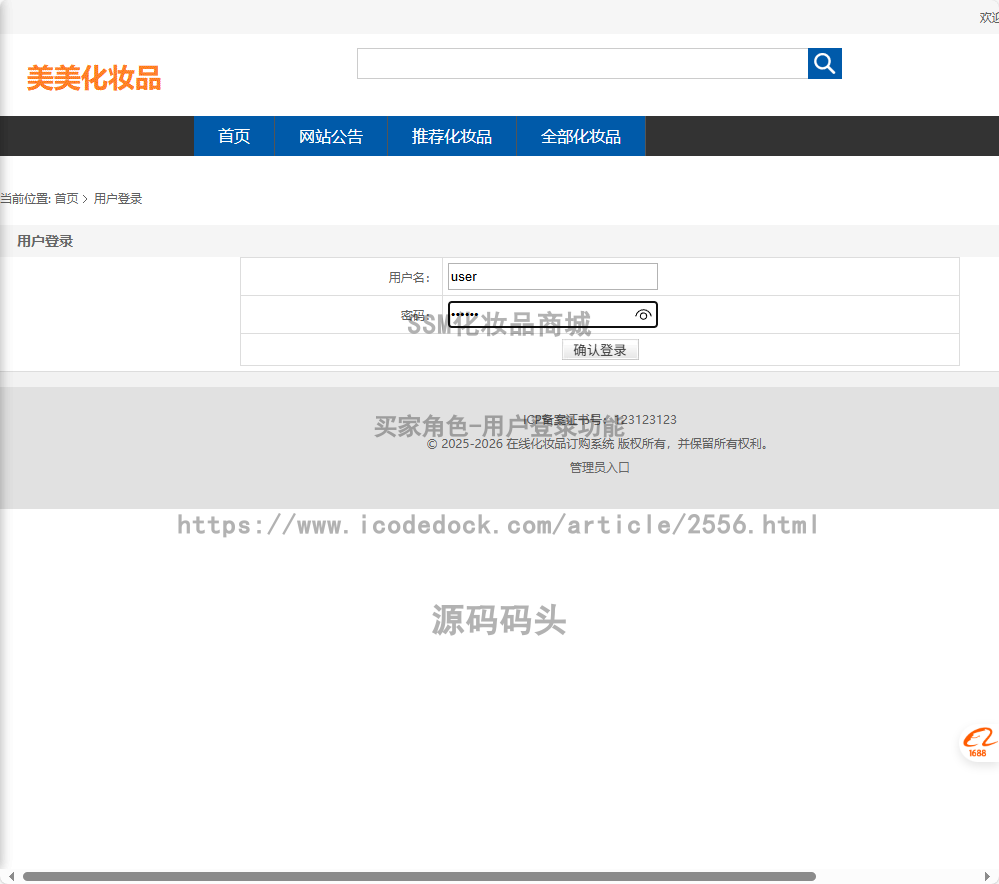Open the 管理员入口 admin entrance link

coord(598,466)
